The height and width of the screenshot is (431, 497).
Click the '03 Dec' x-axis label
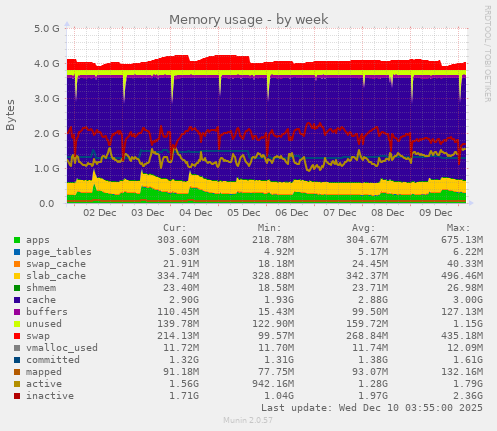(x=148, y=213)
